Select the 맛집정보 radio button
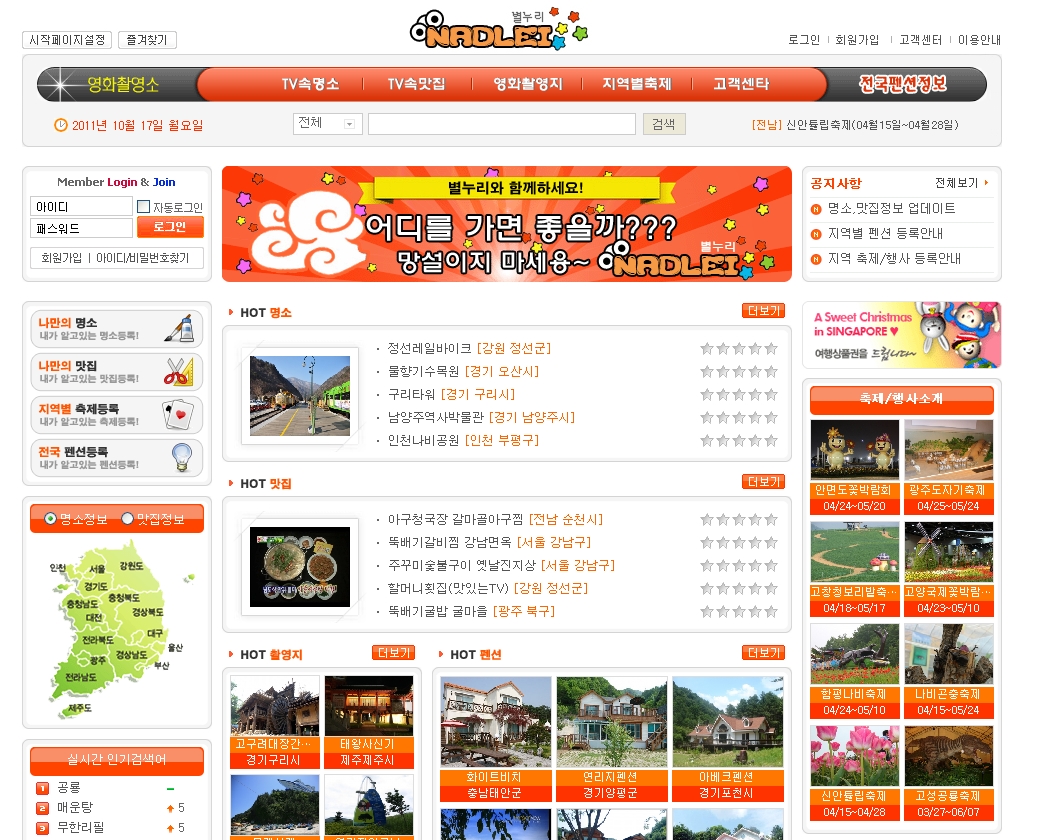The image size is (1040, 840). point(127,519)
